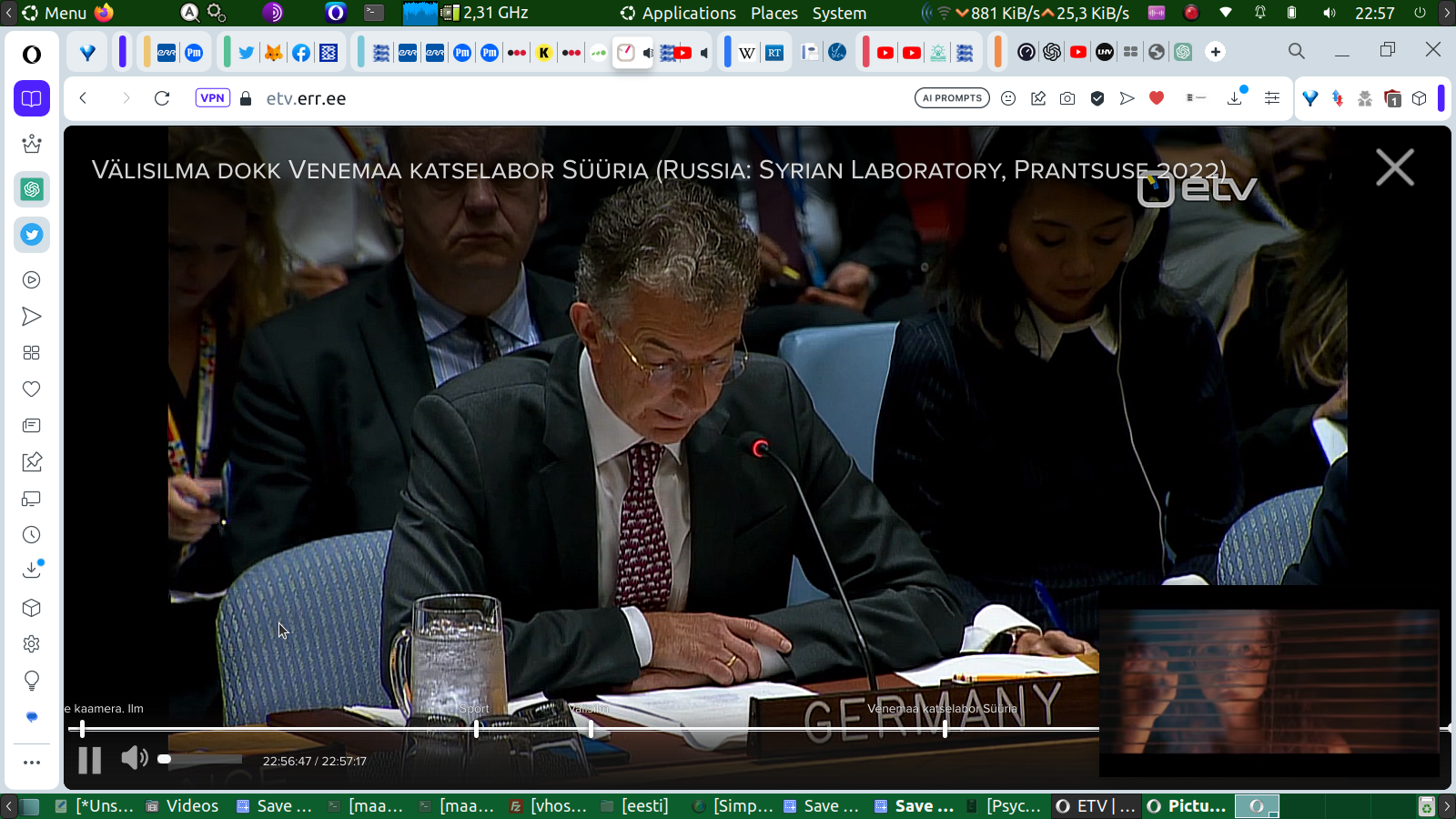The image size is (1456, 819).
Task: Jump to Venemaa katselabor Süüria marker
Action: pyautogui.click(x=945, y=728)
